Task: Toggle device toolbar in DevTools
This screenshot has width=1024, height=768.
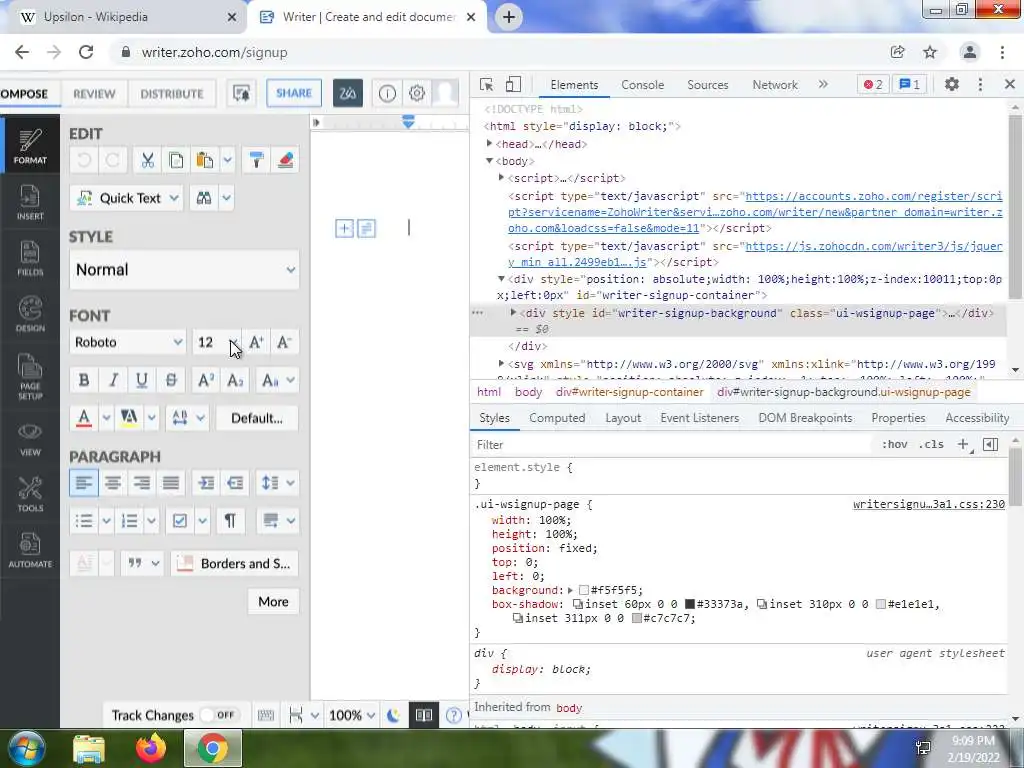Action: tap(513, 84)
